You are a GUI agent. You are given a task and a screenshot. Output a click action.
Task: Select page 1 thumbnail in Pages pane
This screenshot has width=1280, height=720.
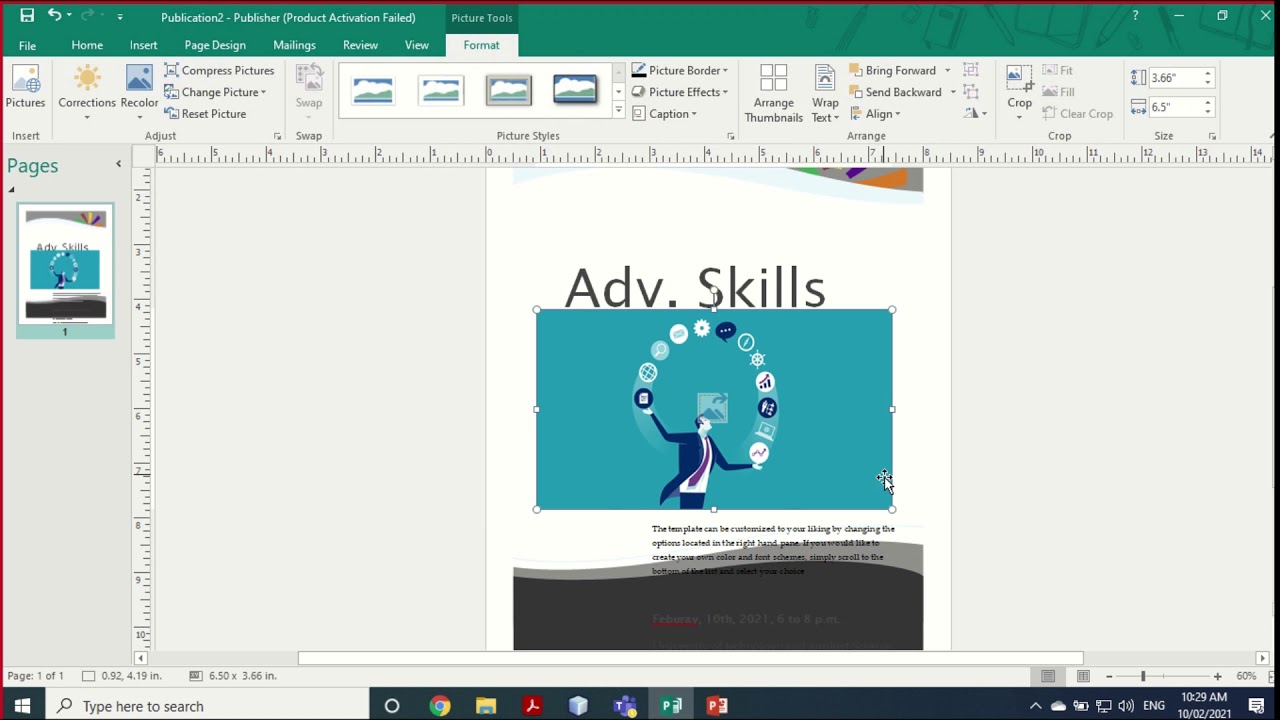pos(65,265)
